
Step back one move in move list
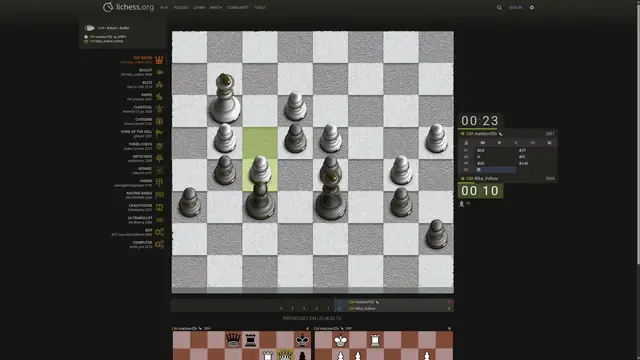click(x=499, y=143)
